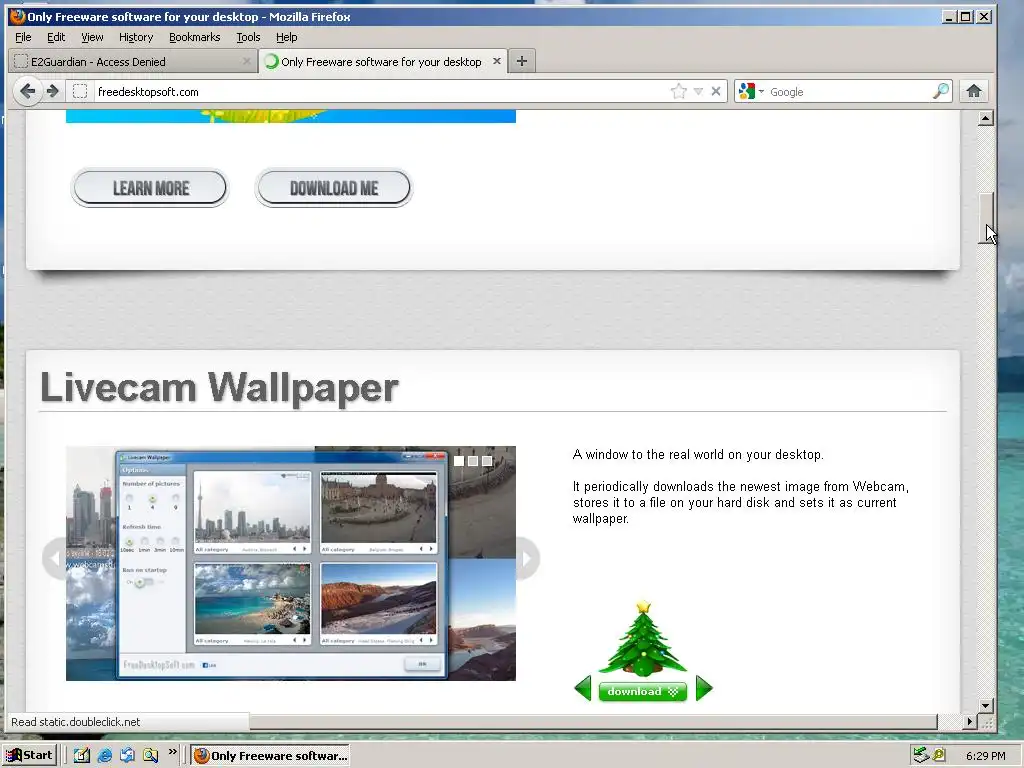Select the second slideshow indicator square

tap(473, 461)
